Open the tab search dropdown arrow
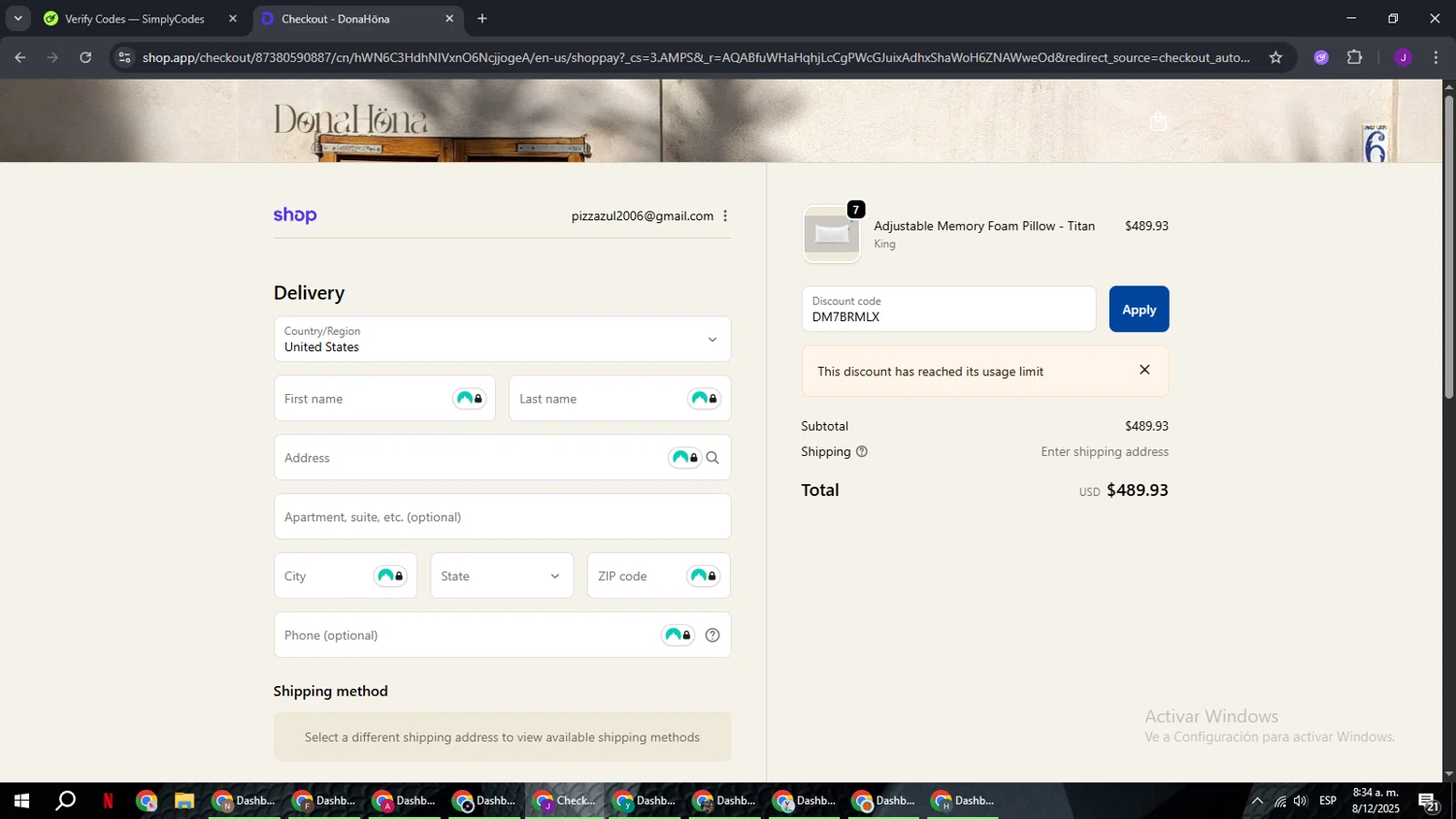Screen dimensions: 1456x819 [x=17, y=18]
